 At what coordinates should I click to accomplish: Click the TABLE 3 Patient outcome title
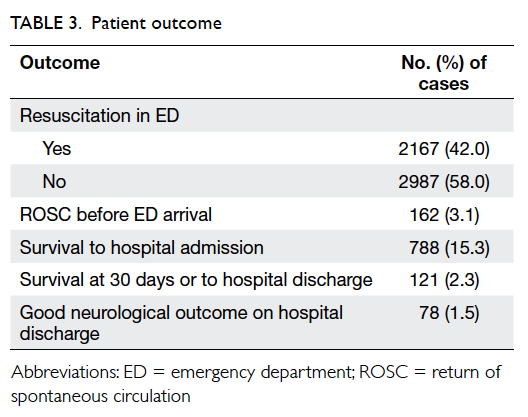pos(116,23)
